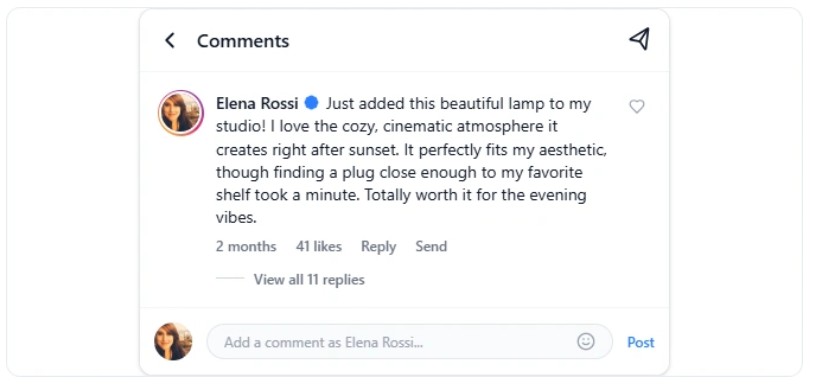
Task: Click the Reply link under the comment
Action: click(x=378, y=247)
